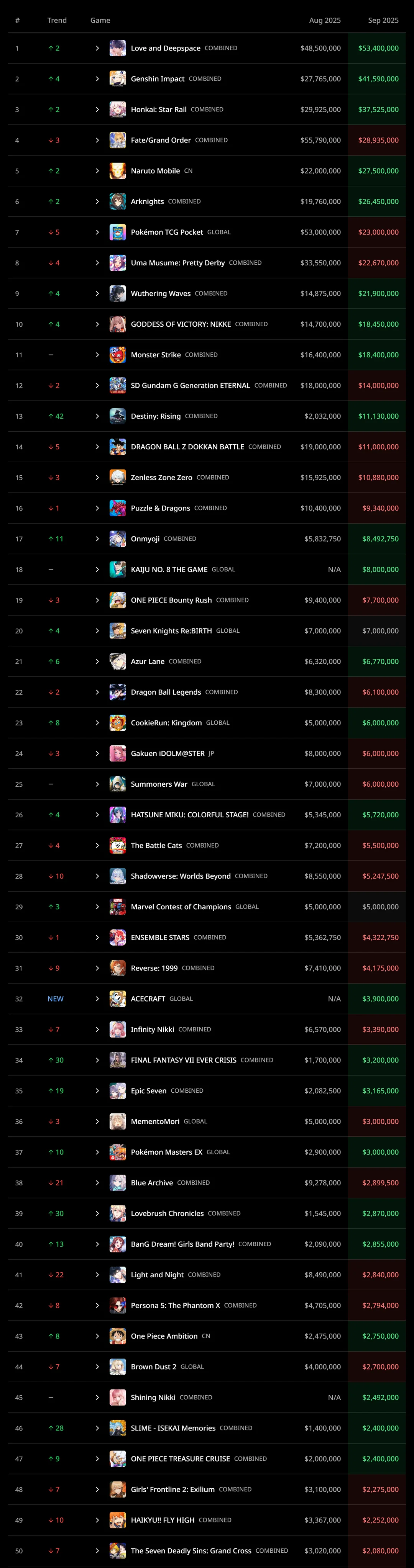
Task: Click the HAIKYU!! FLY HIGH game icon
Action: tap(118, 1520)
